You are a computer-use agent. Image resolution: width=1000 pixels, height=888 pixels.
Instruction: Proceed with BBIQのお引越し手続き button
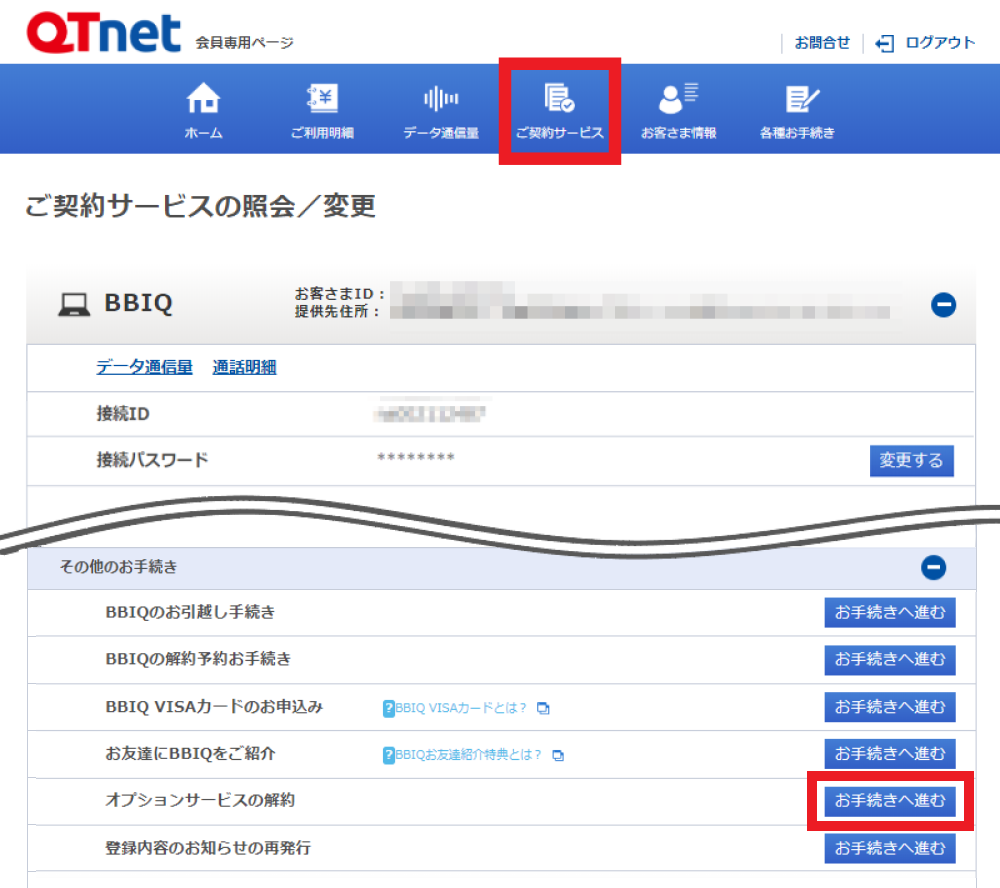click(889, 612)
